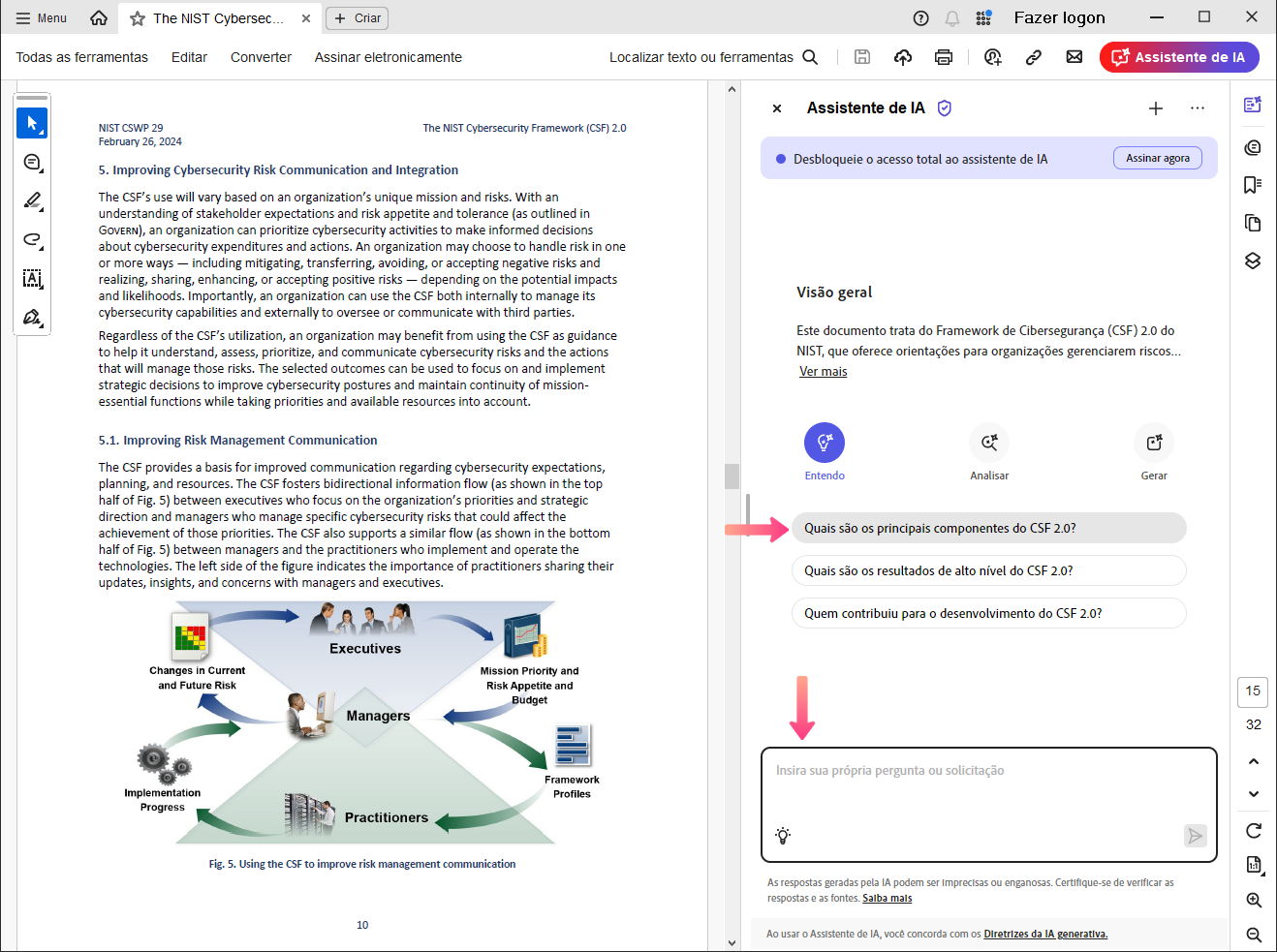Open the Menu hamburger button
Image resolution: width=1277 pixels, height=952 pixels.
click(42, 17)
